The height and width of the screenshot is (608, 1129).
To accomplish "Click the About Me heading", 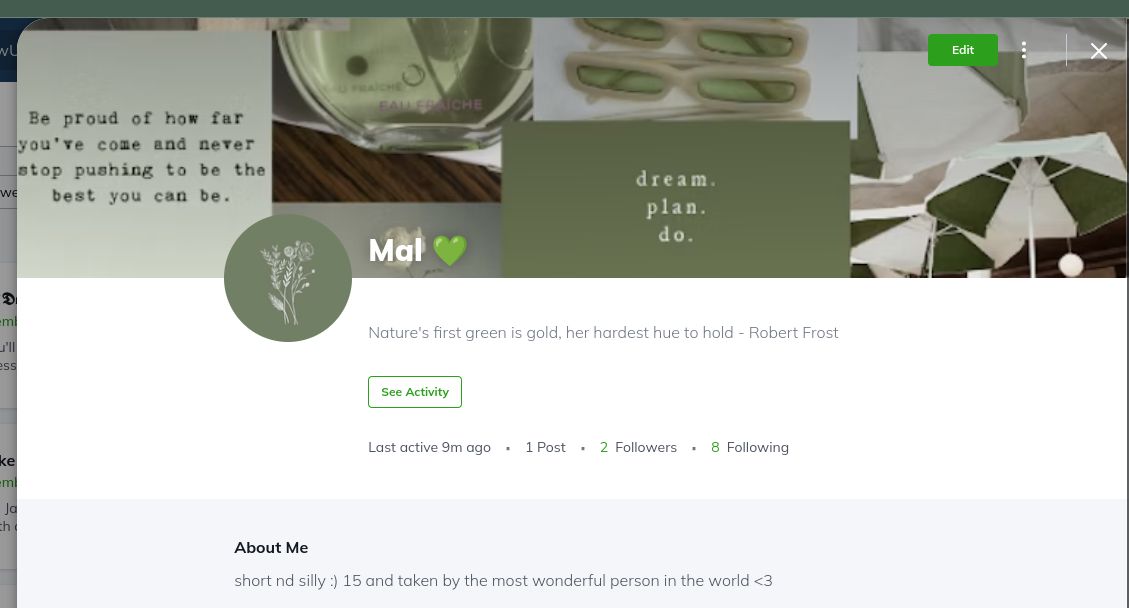I will click(x=271, y=547).
